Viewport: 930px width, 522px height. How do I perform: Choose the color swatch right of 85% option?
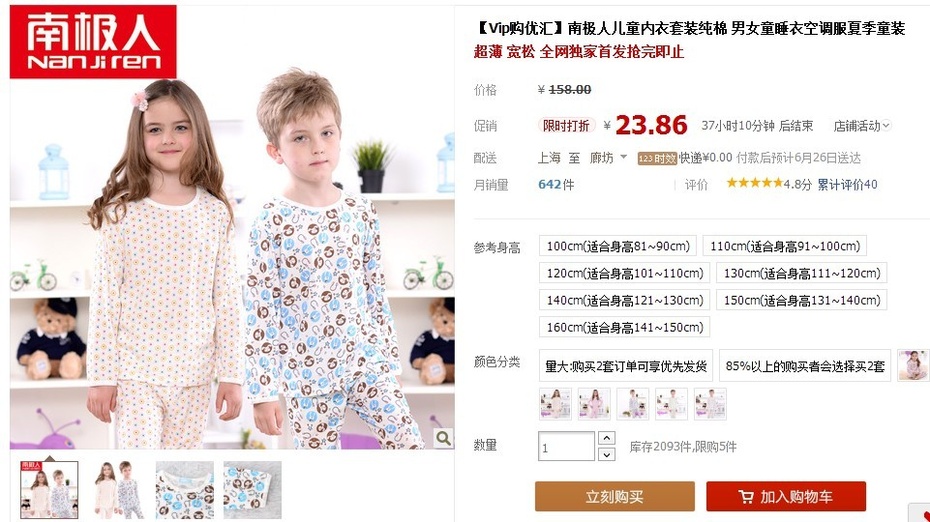point(914,365)
